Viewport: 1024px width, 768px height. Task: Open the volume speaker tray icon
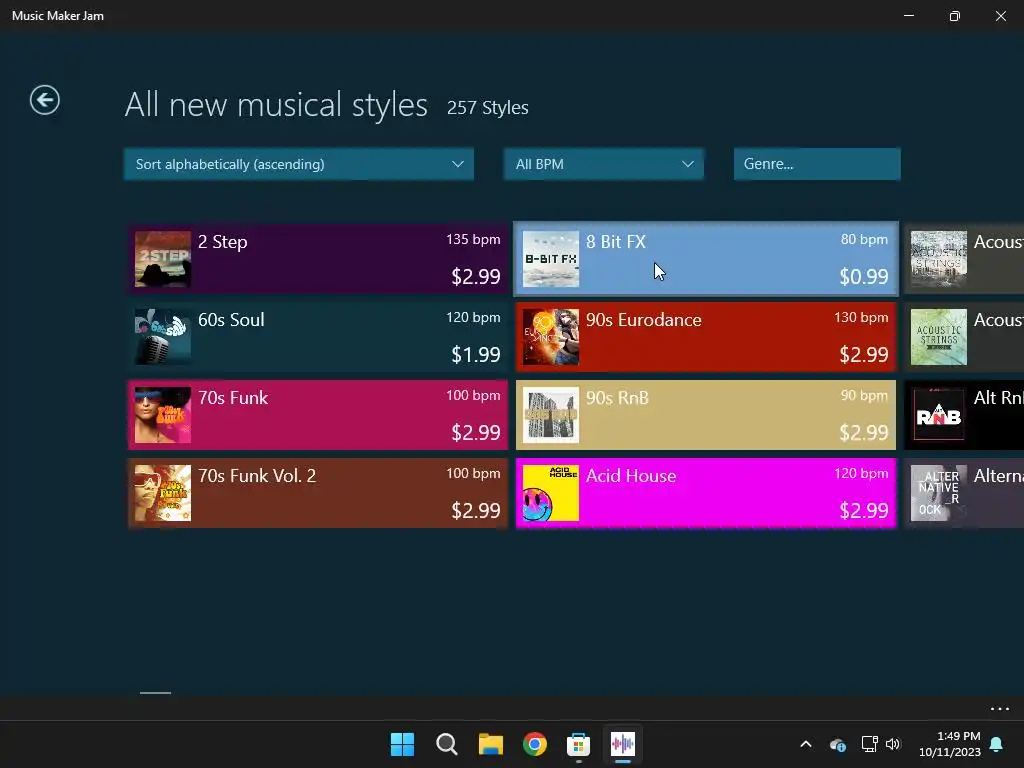pyautogui.click(x=893, y=744)
